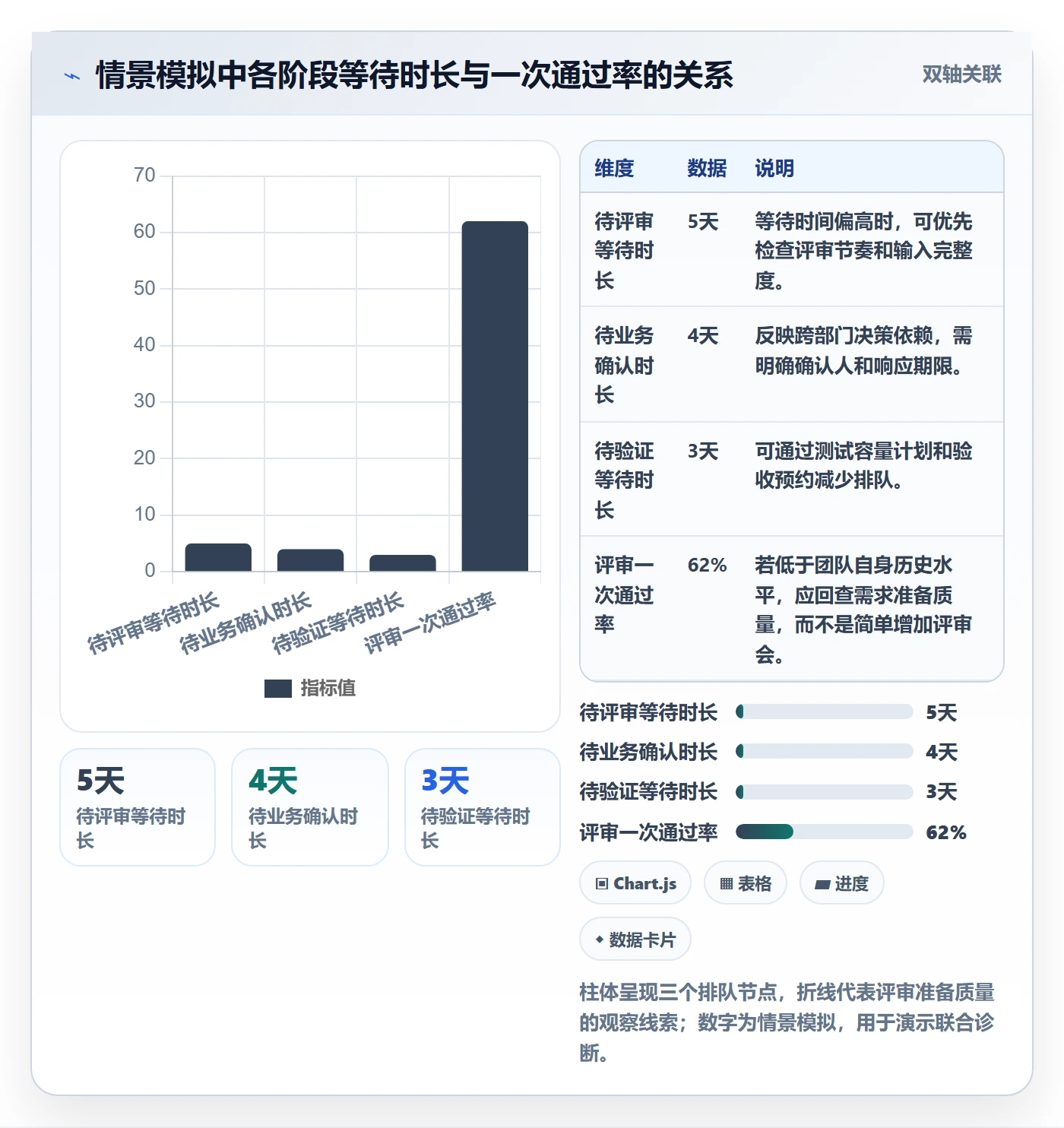Open the 3天 待验证等待时长 card
The image size is (1064, 1128).
(483, 807)
